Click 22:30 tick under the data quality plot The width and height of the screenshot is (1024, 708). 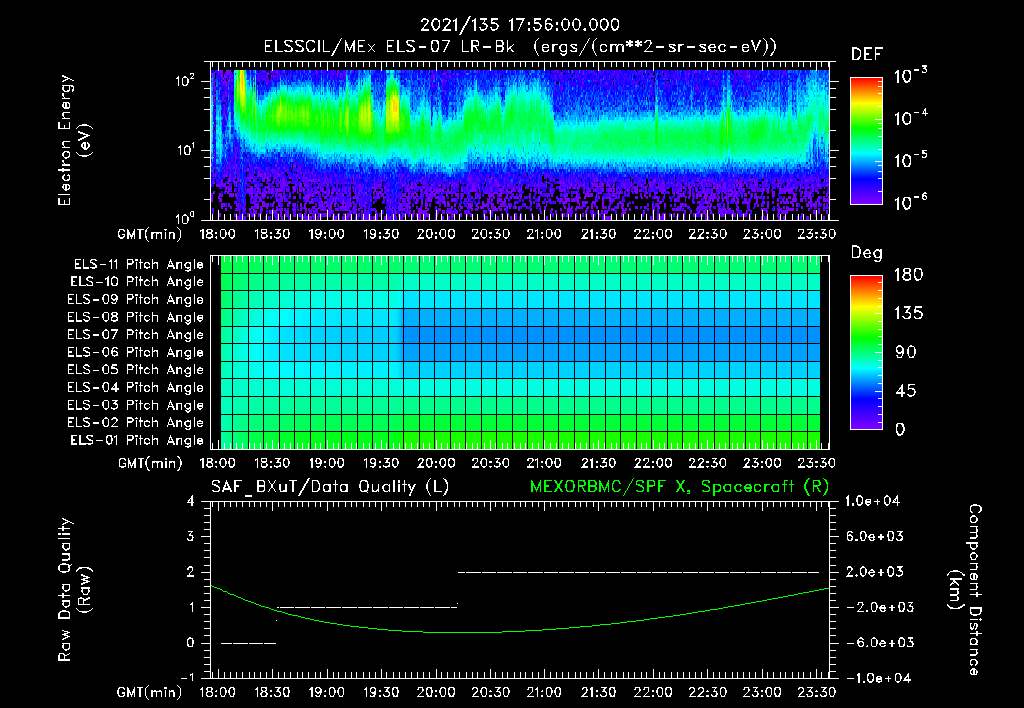click(707, 692)
